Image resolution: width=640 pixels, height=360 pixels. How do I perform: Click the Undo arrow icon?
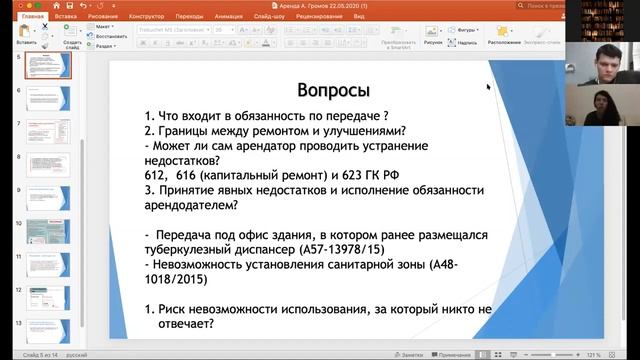pos(84,6)
